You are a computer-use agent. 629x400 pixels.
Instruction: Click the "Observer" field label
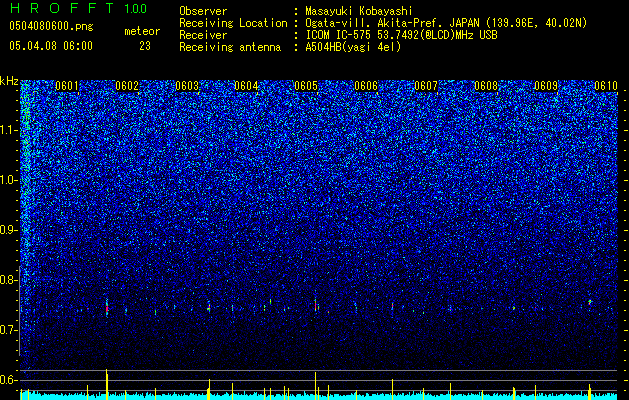203,11
